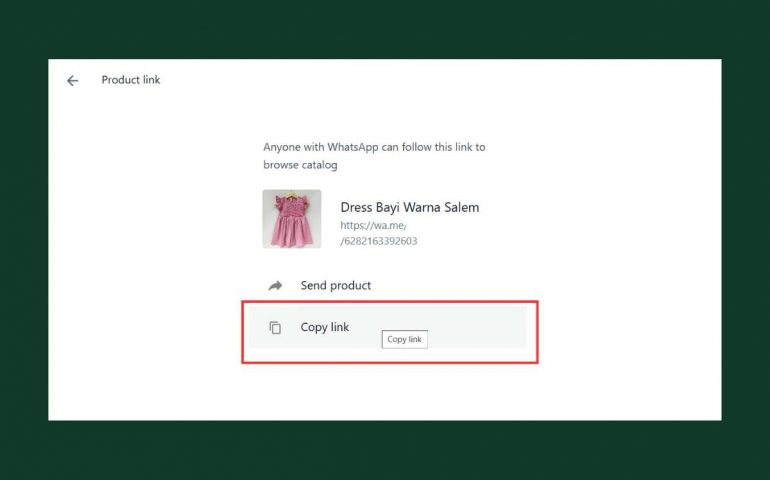Screen dimensions: 770x480
Task: Click the dark green background below the panel
Action: tap(385, 452)
